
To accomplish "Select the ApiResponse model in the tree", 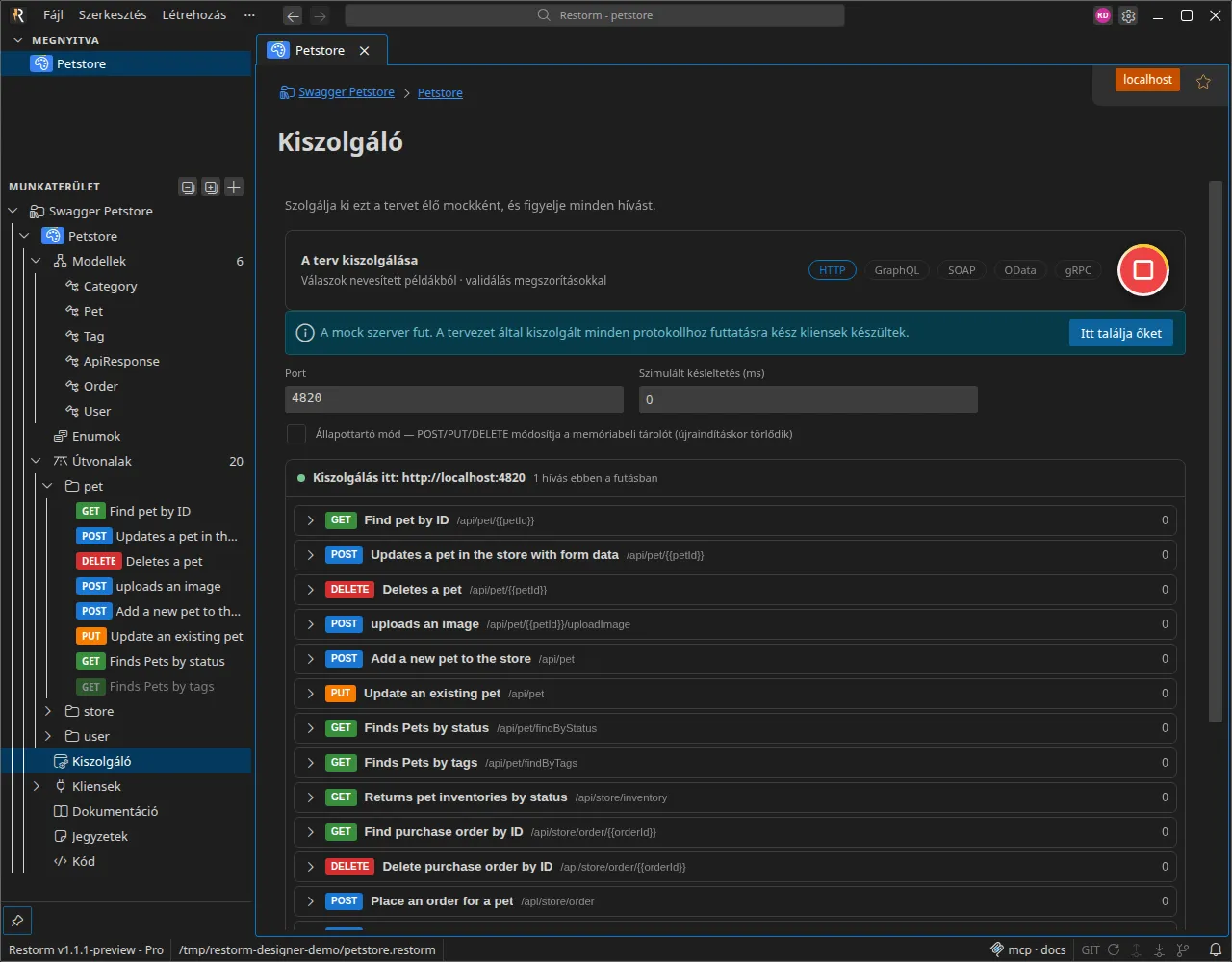I will click(x=121, y=362).
